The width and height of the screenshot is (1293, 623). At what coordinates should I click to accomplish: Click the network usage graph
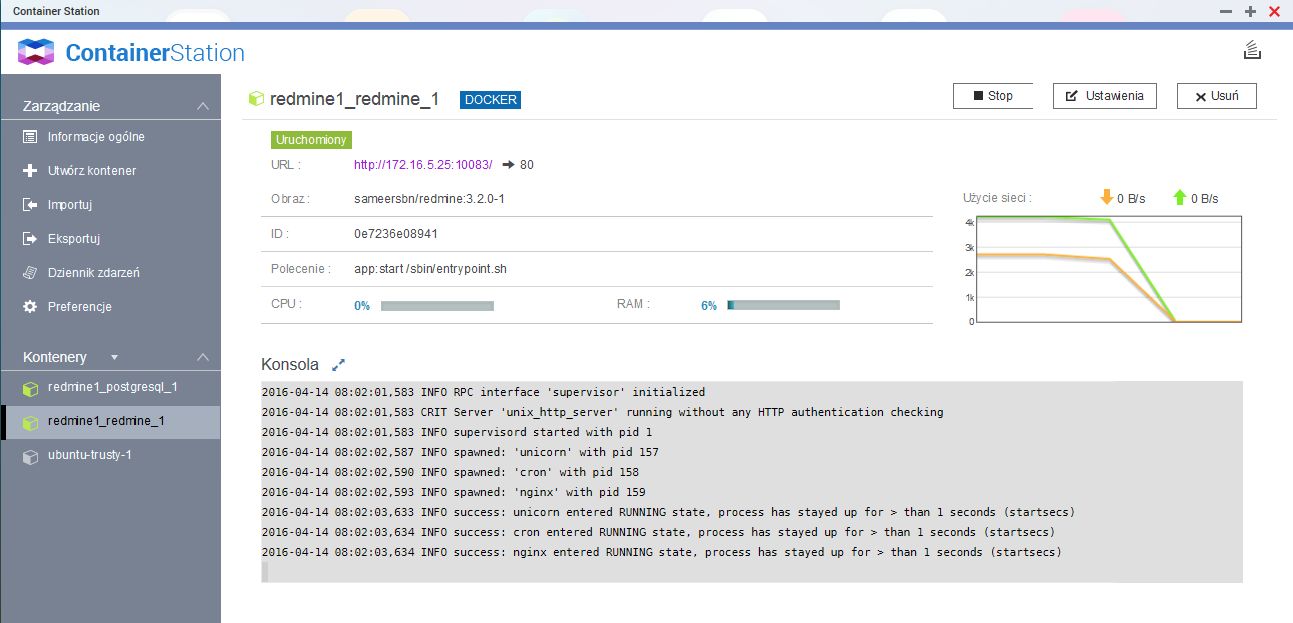click(x=1109, y=270)
